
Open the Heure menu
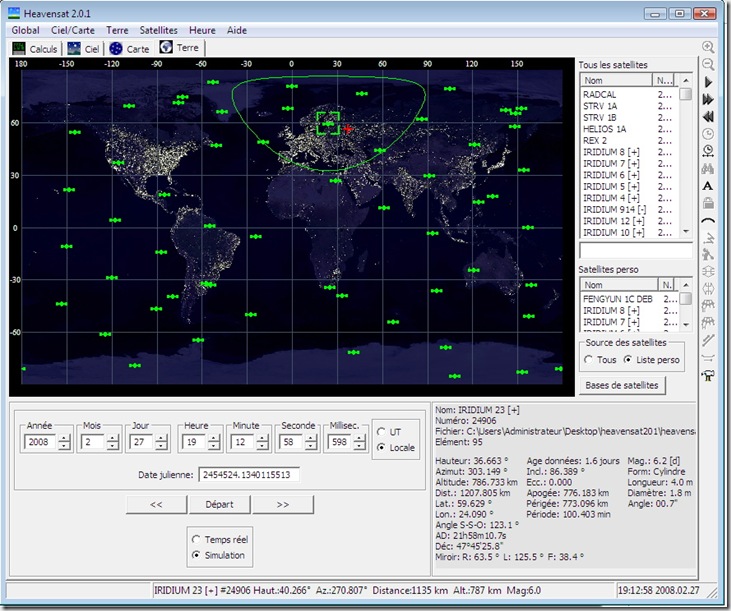pyautogui.click(x=202, y=30)
